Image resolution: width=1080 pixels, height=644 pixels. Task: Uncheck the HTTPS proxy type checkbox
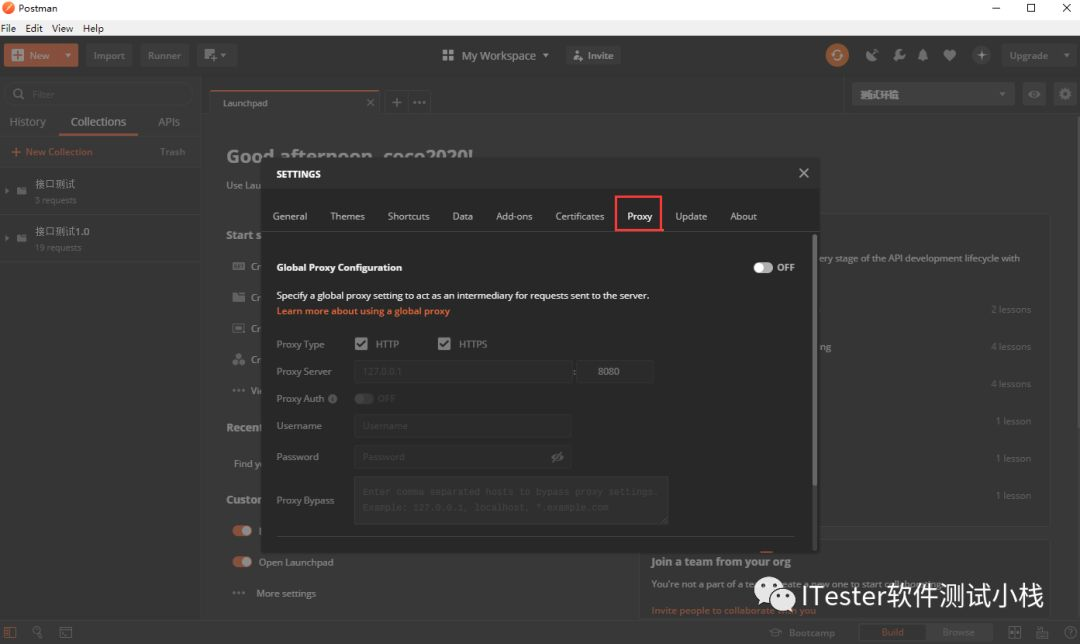click(444, 344)
